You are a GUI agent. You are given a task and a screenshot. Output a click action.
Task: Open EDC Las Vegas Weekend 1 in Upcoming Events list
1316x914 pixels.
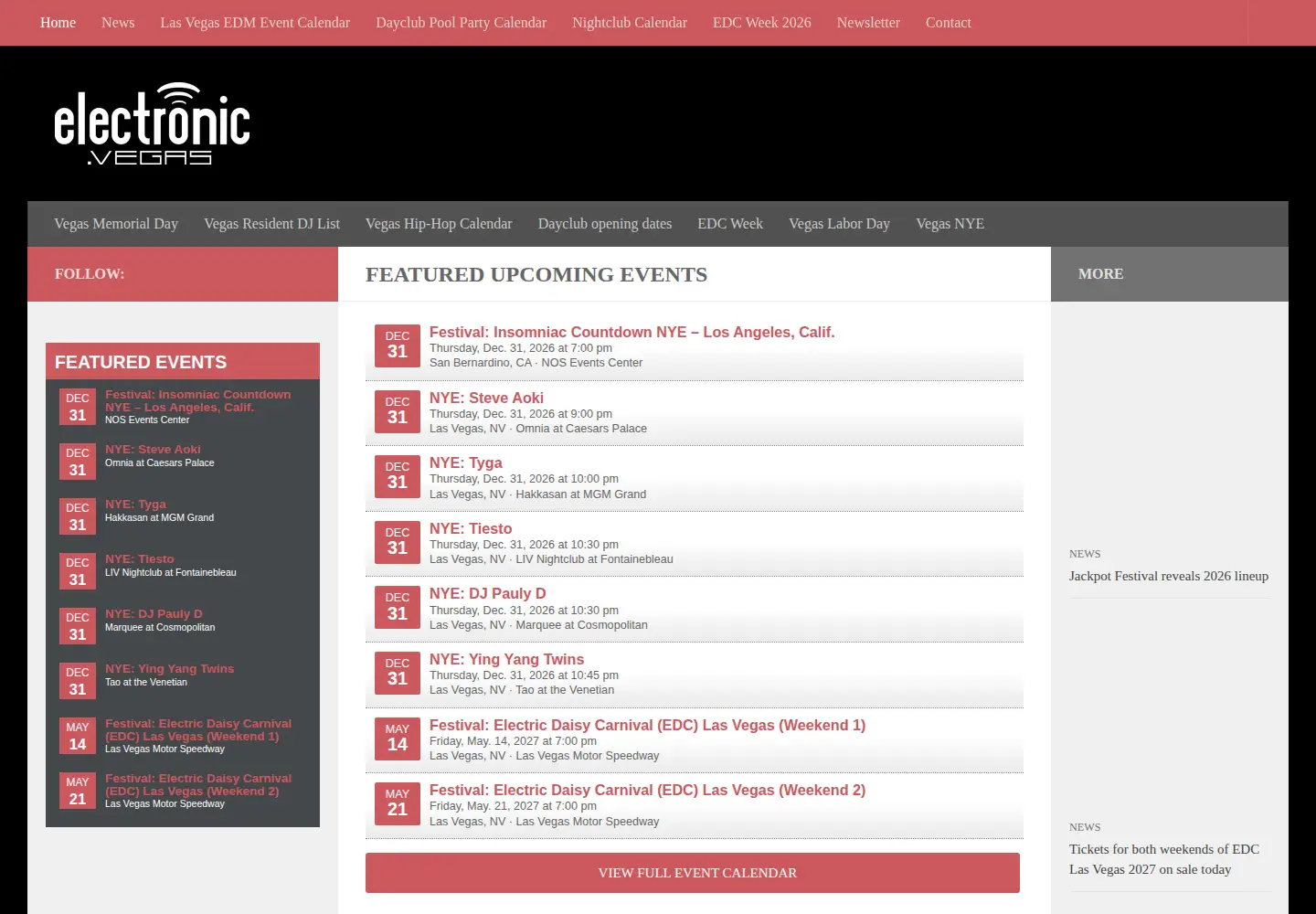pos(648,726)
